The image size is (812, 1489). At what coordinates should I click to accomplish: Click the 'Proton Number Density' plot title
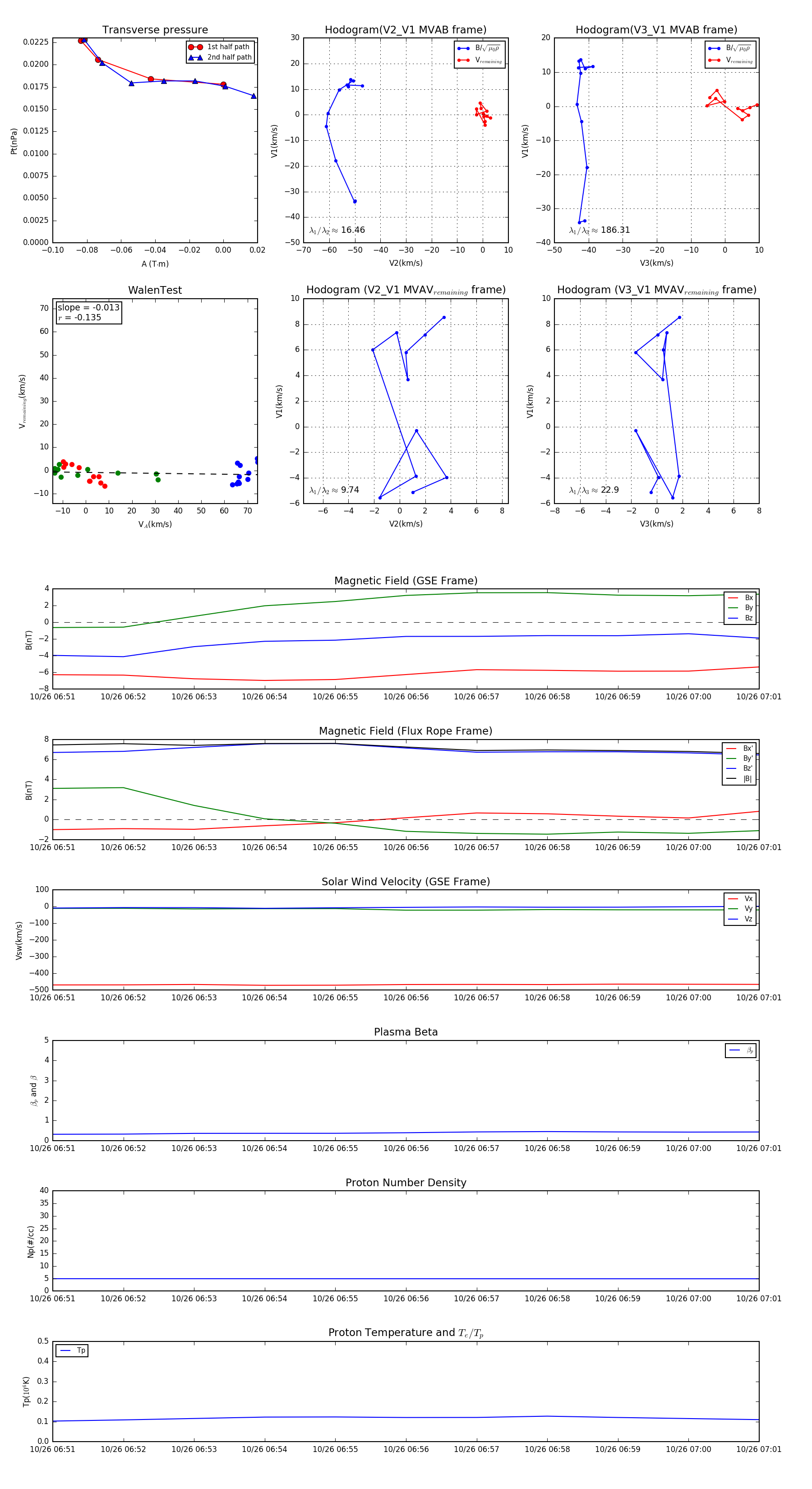tap(406, 1183)
